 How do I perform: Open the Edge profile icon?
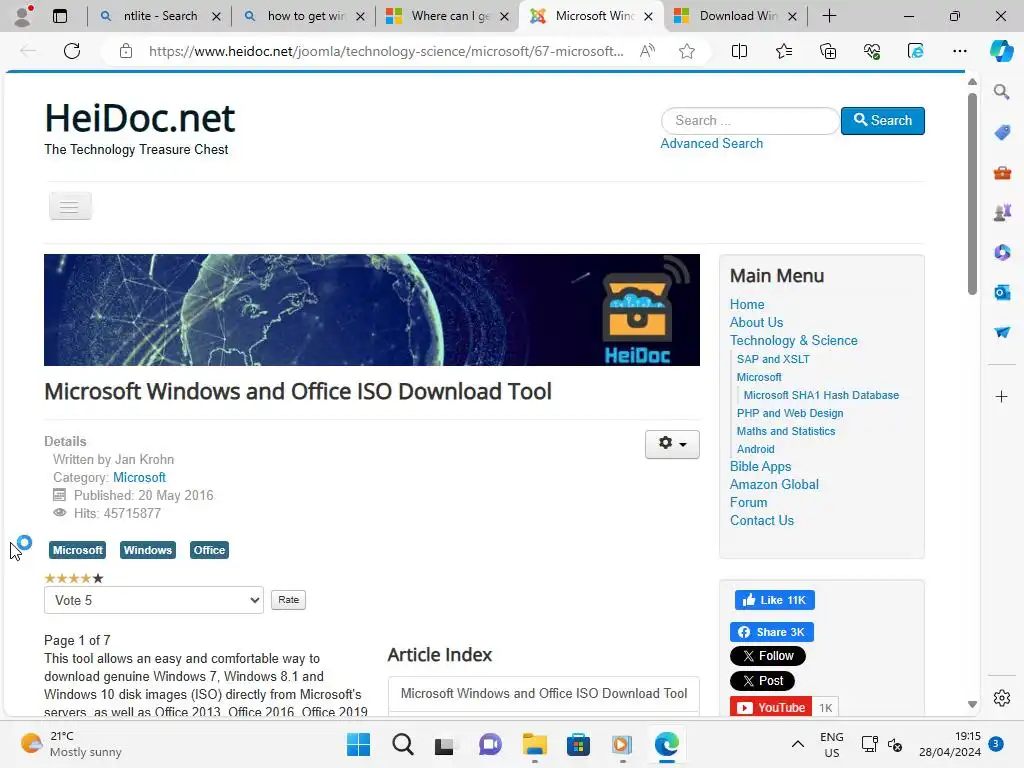point(23,16)
